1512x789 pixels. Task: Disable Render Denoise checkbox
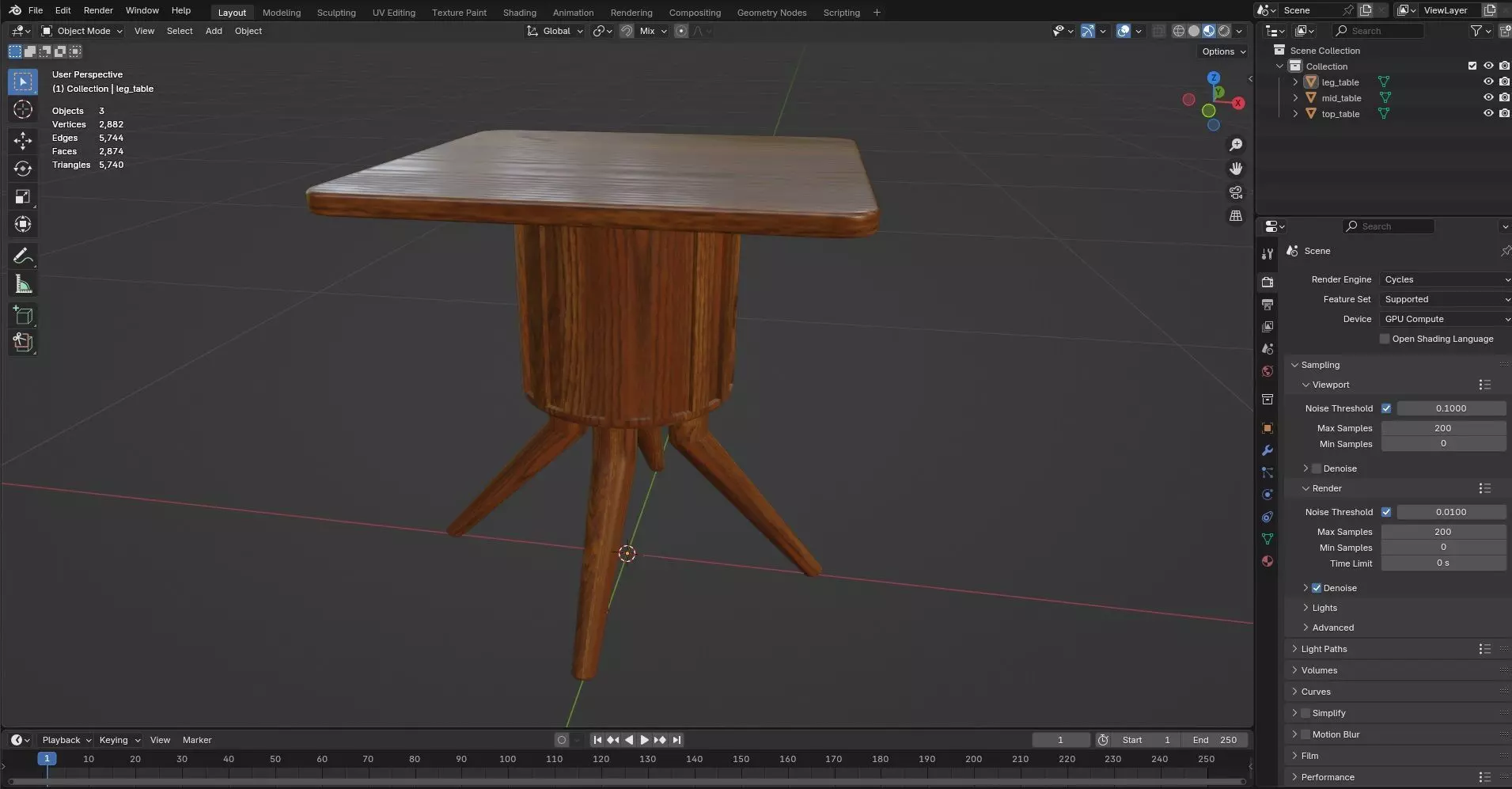(x=1317, y=588)
